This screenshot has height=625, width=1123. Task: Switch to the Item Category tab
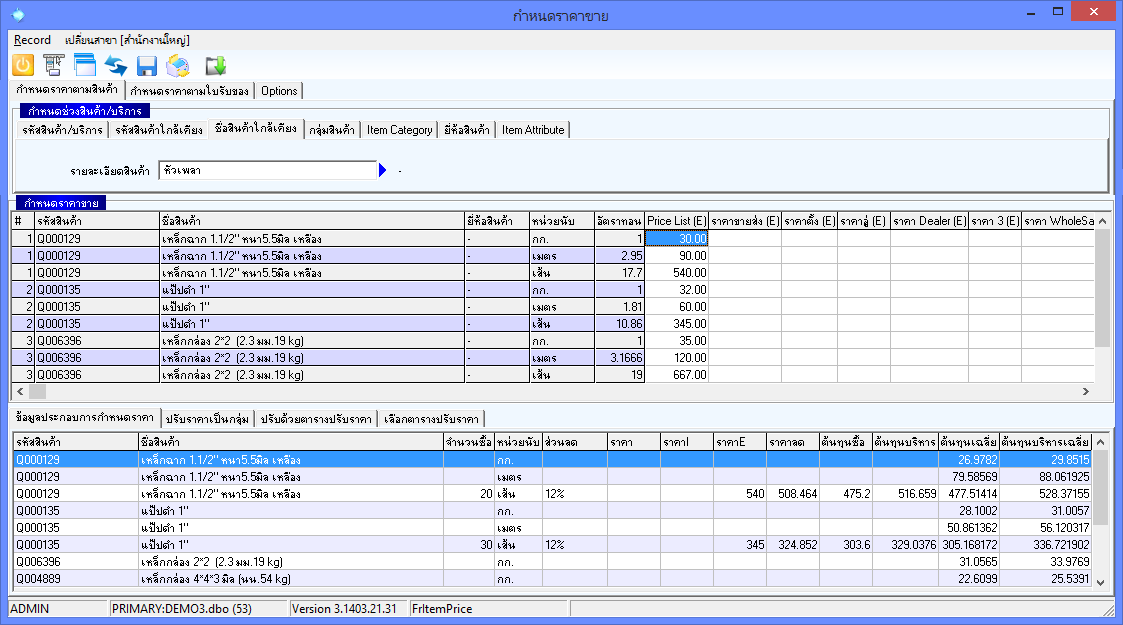click(399, 130)
